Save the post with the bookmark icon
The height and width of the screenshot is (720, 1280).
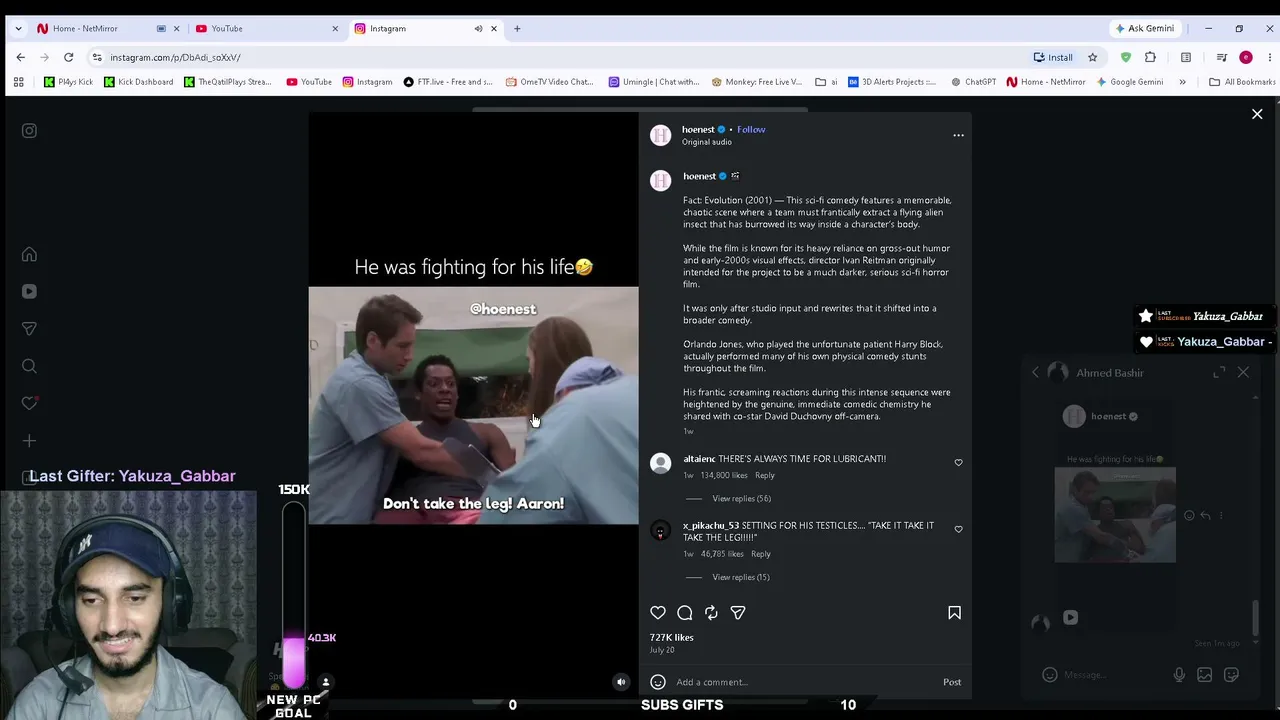tap(954, 613)
